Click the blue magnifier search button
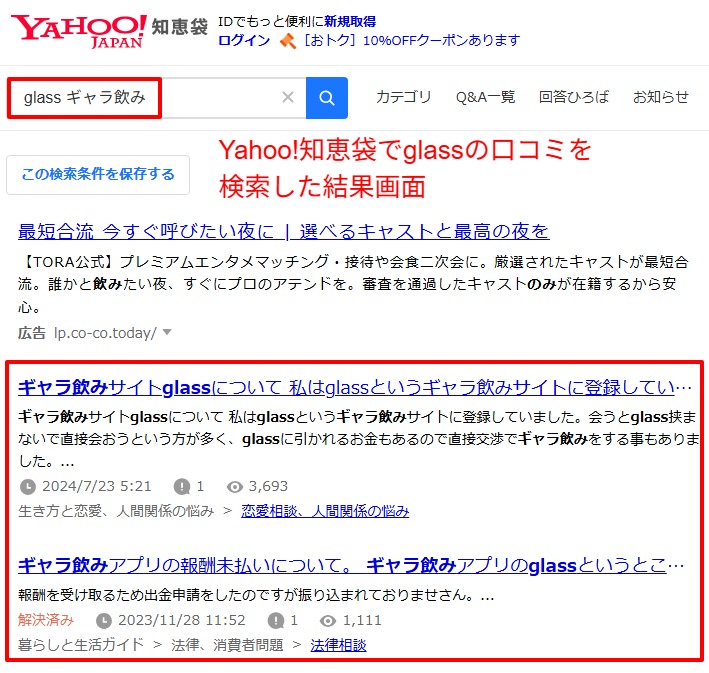Viewport: 709px width, 673px height. (x=326, y=98)
